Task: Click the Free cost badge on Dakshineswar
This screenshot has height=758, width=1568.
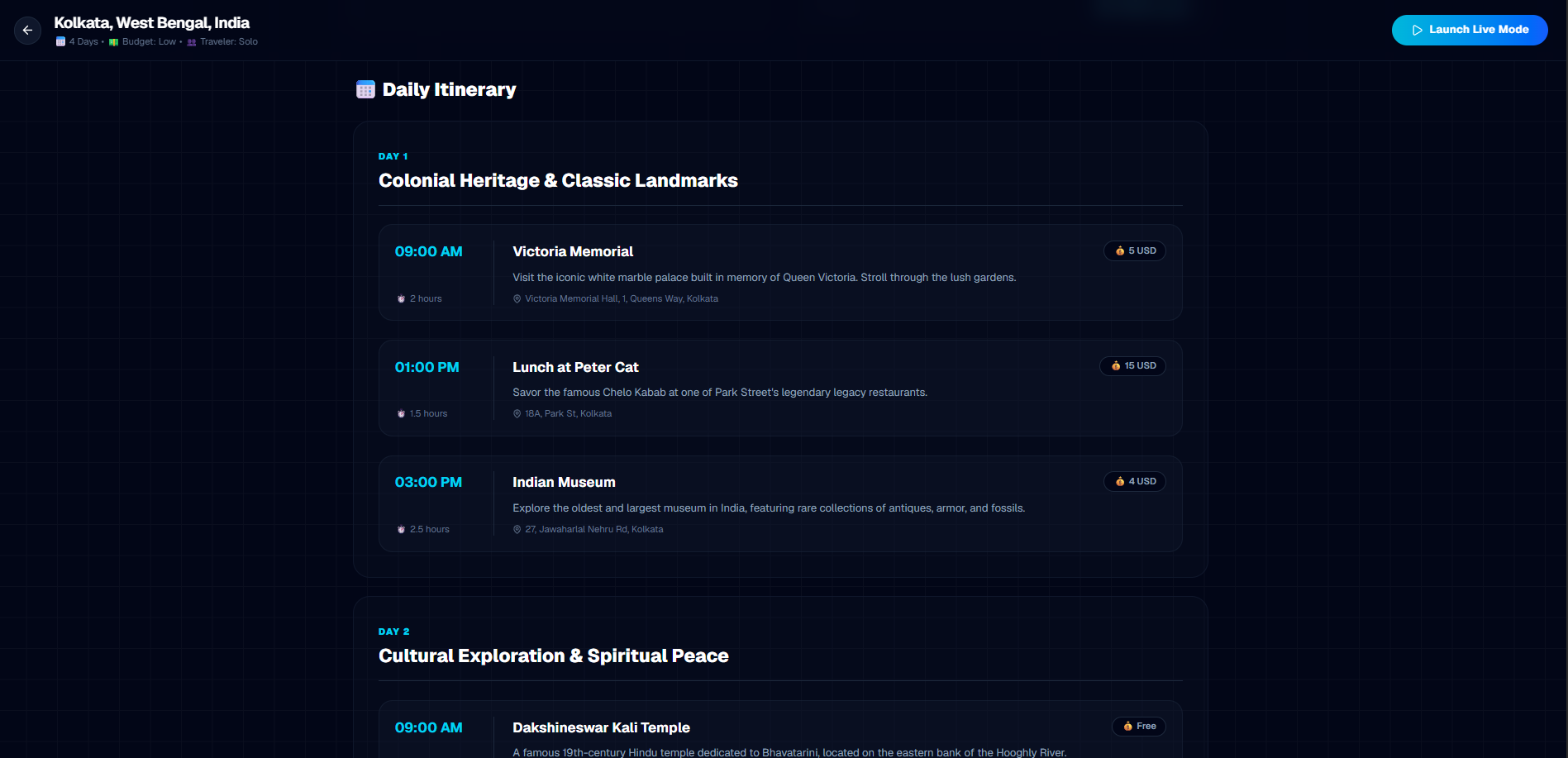Action: (x=1139, y=726)
